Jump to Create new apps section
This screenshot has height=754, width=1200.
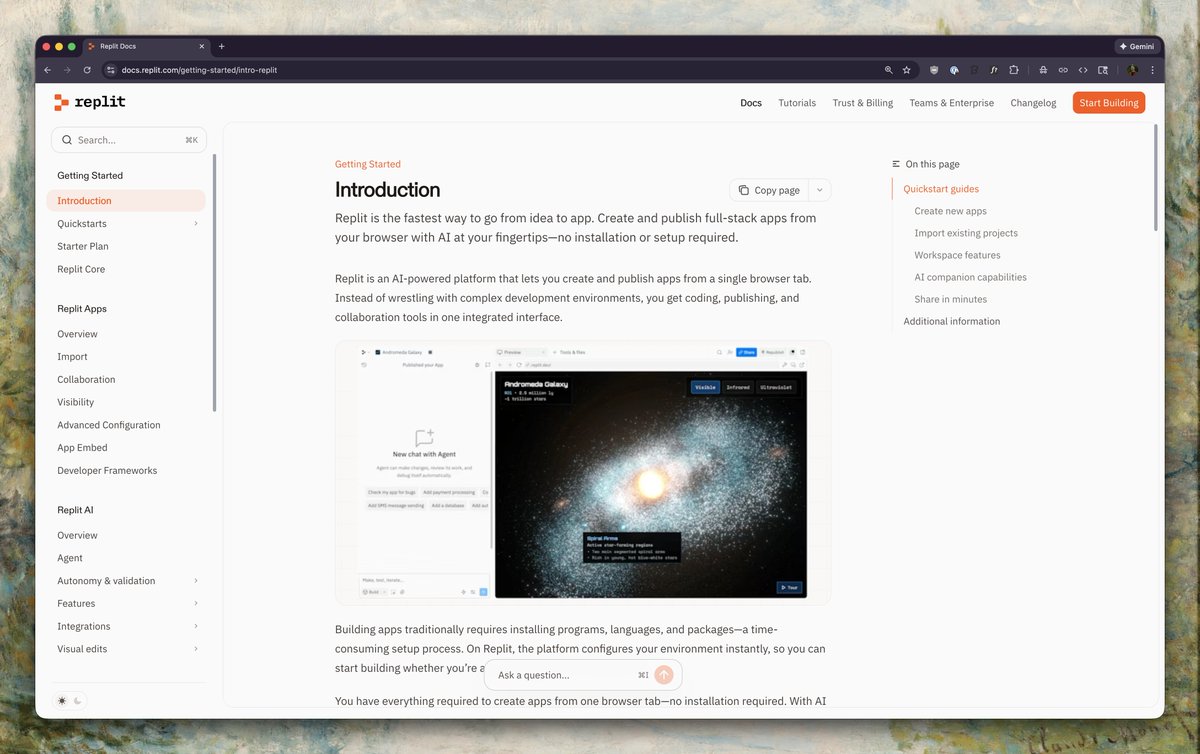[x=950, y=211]
